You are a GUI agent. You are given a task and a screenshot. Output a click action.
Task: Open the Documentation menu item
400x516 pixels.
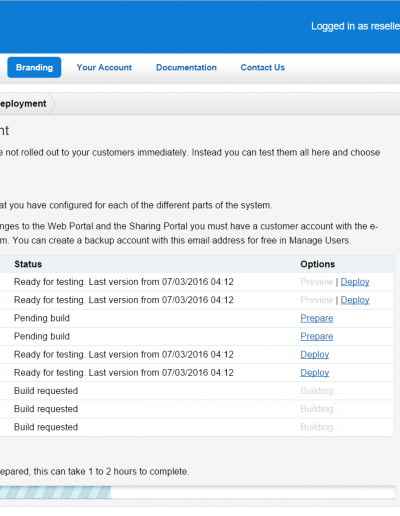(x=186, y=67)
